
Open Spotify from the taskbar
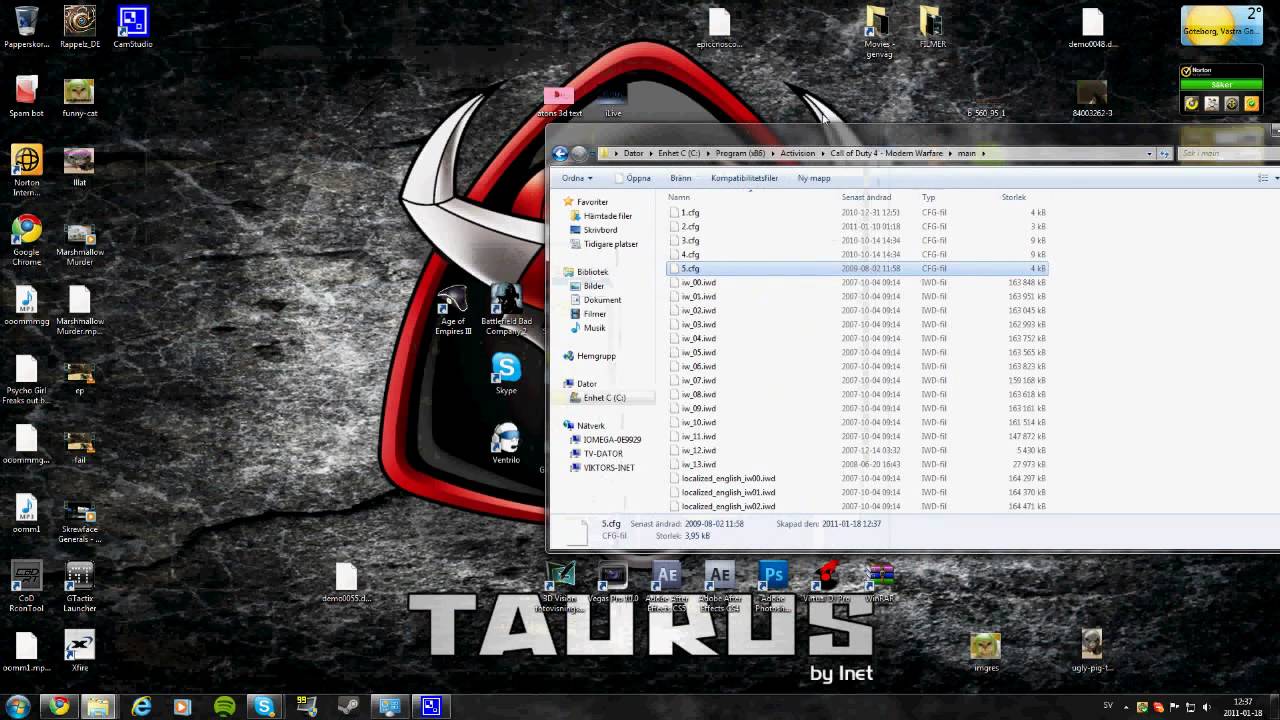224,706
